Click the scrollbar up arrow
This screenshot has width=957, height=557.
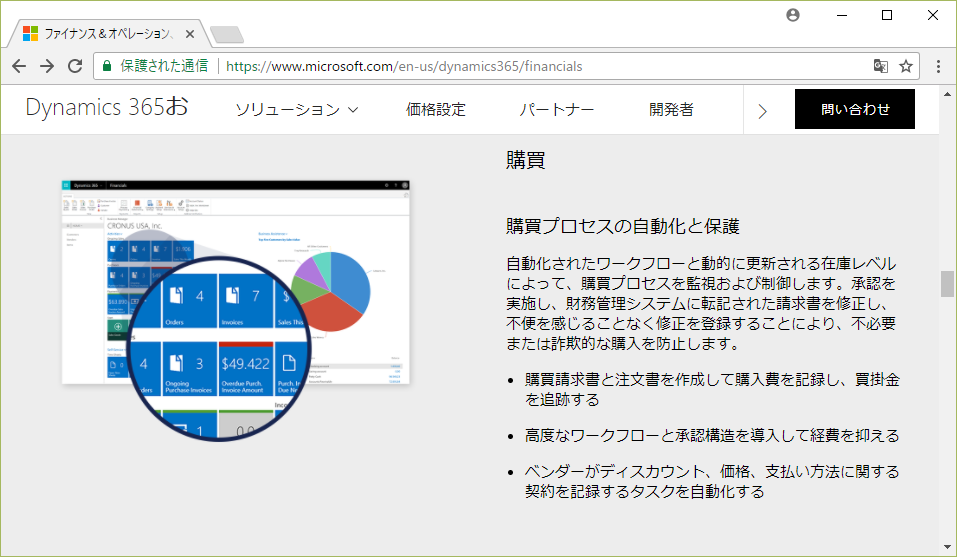click(x=947, y=94)
